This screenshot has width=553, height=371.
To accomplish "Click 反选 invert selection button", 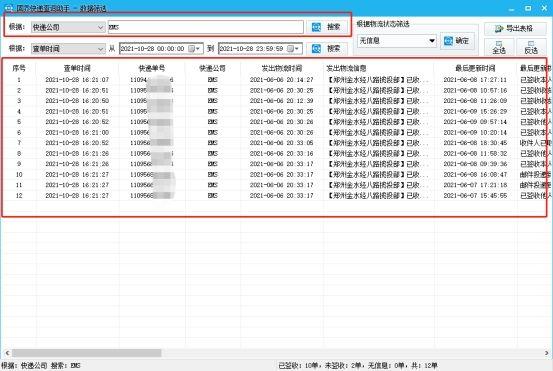I will tap(531, 47).
